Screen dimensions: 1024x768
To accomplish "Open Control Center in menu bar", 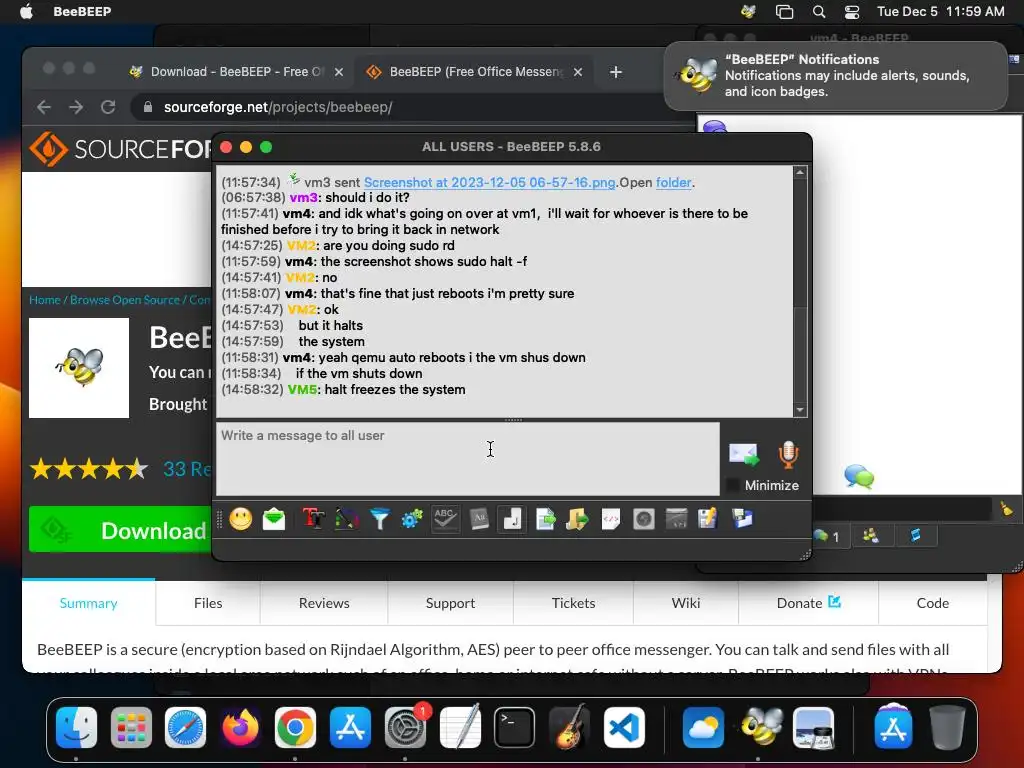I will coord(852,11).
